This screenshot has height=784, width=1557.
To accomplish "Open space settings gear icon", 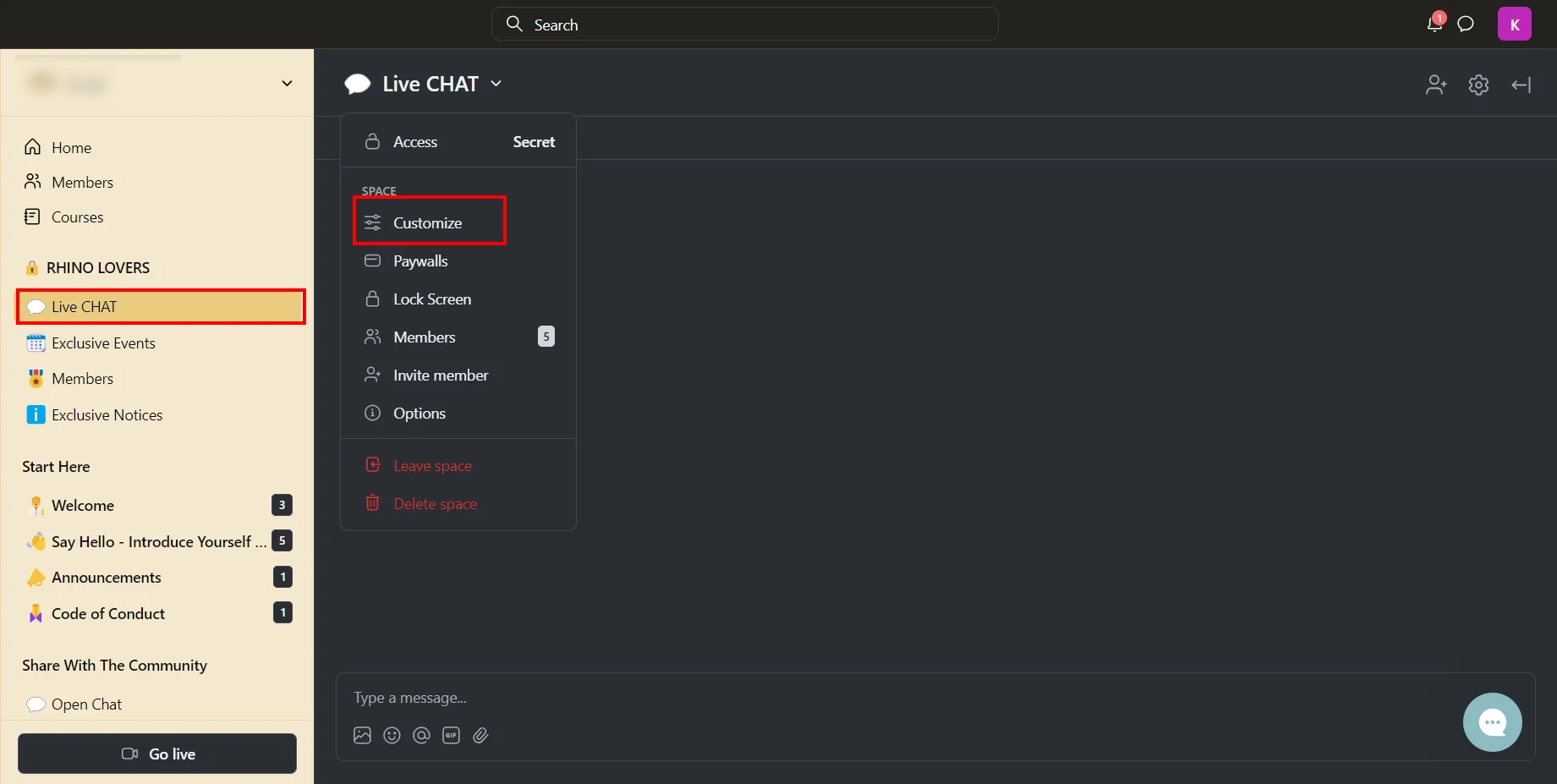I will (x=1478, y=85).
